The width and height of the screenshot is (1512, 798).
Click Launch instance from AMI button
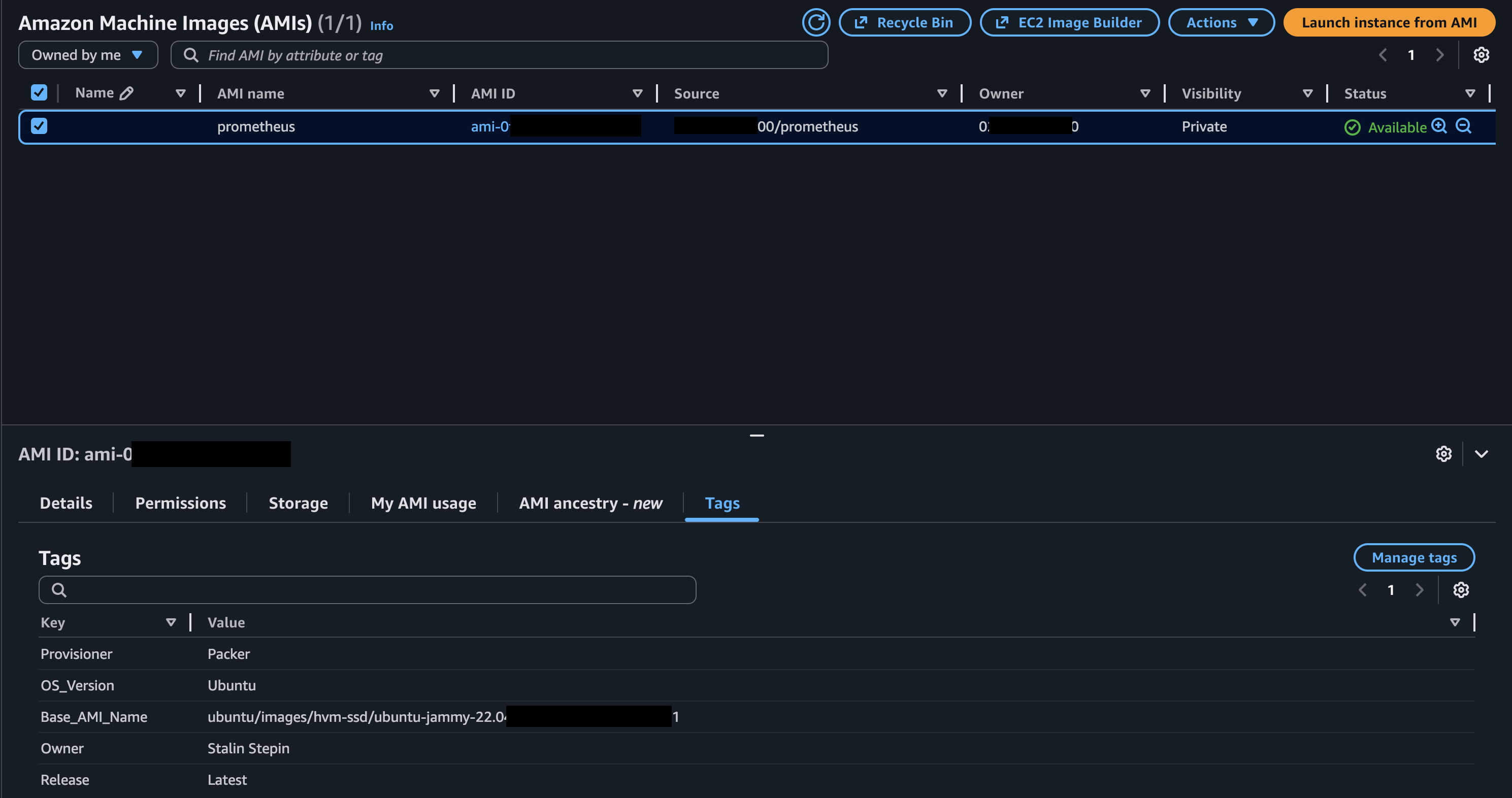pyautogui.click(x=1389, y=23)
